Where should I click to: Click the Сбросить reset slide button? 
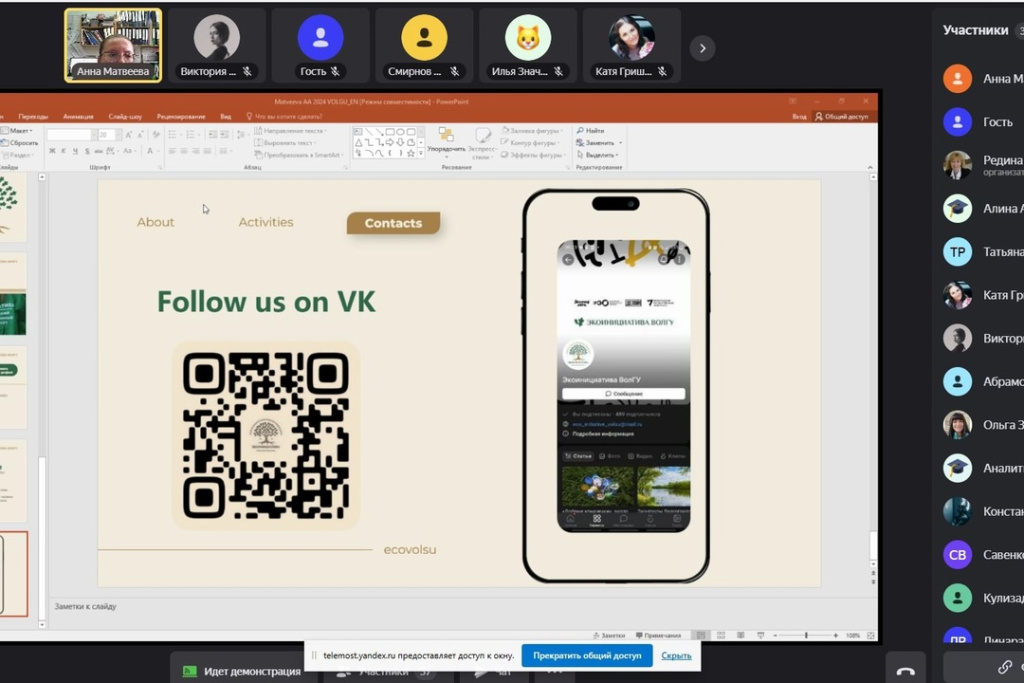click(20, 142)
